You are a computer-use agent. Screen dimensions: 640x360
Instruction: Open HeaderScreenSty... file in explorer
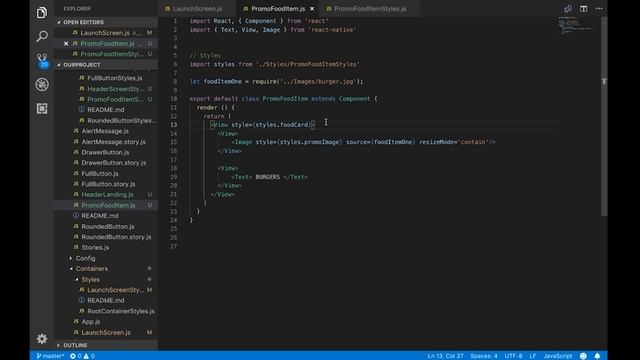pyautogui.click(x=106, y=89)
